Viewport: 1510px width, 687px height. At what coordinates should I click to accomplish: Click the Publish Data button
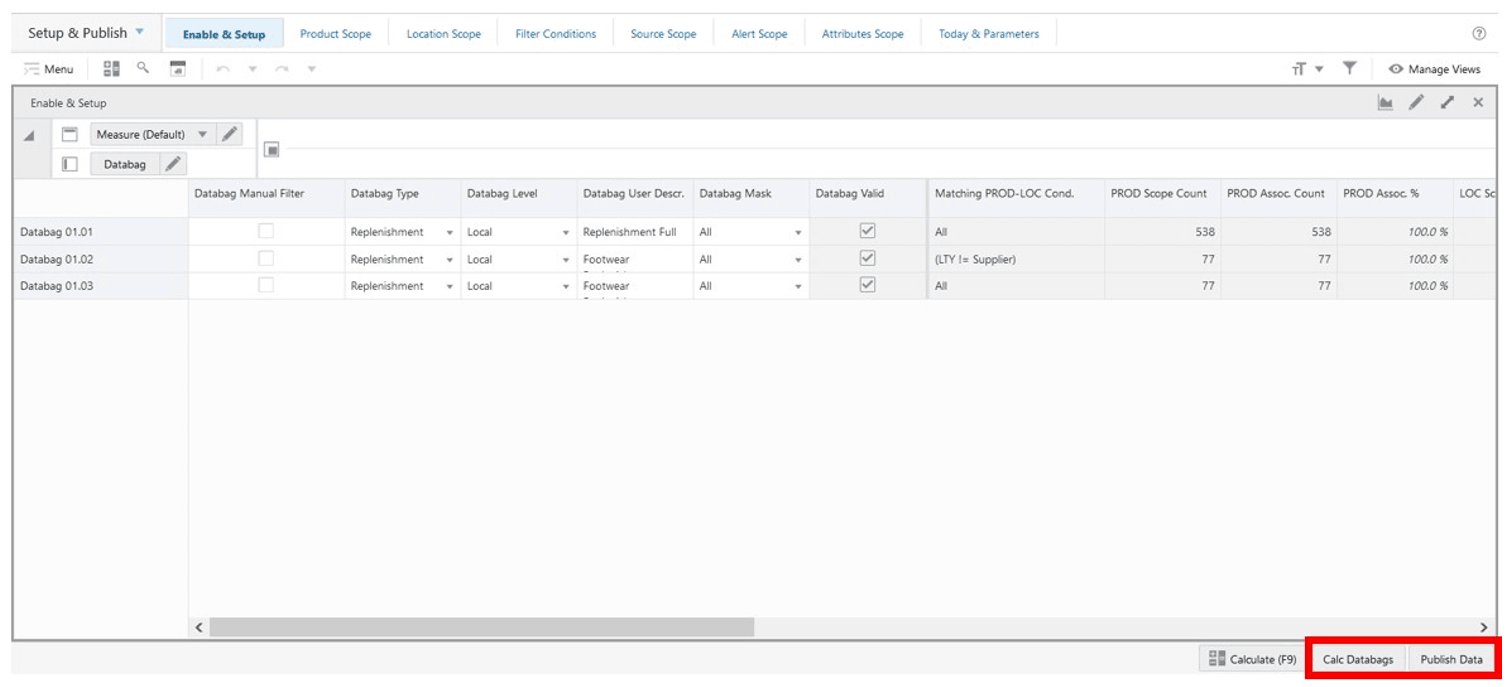(1454, 659)
